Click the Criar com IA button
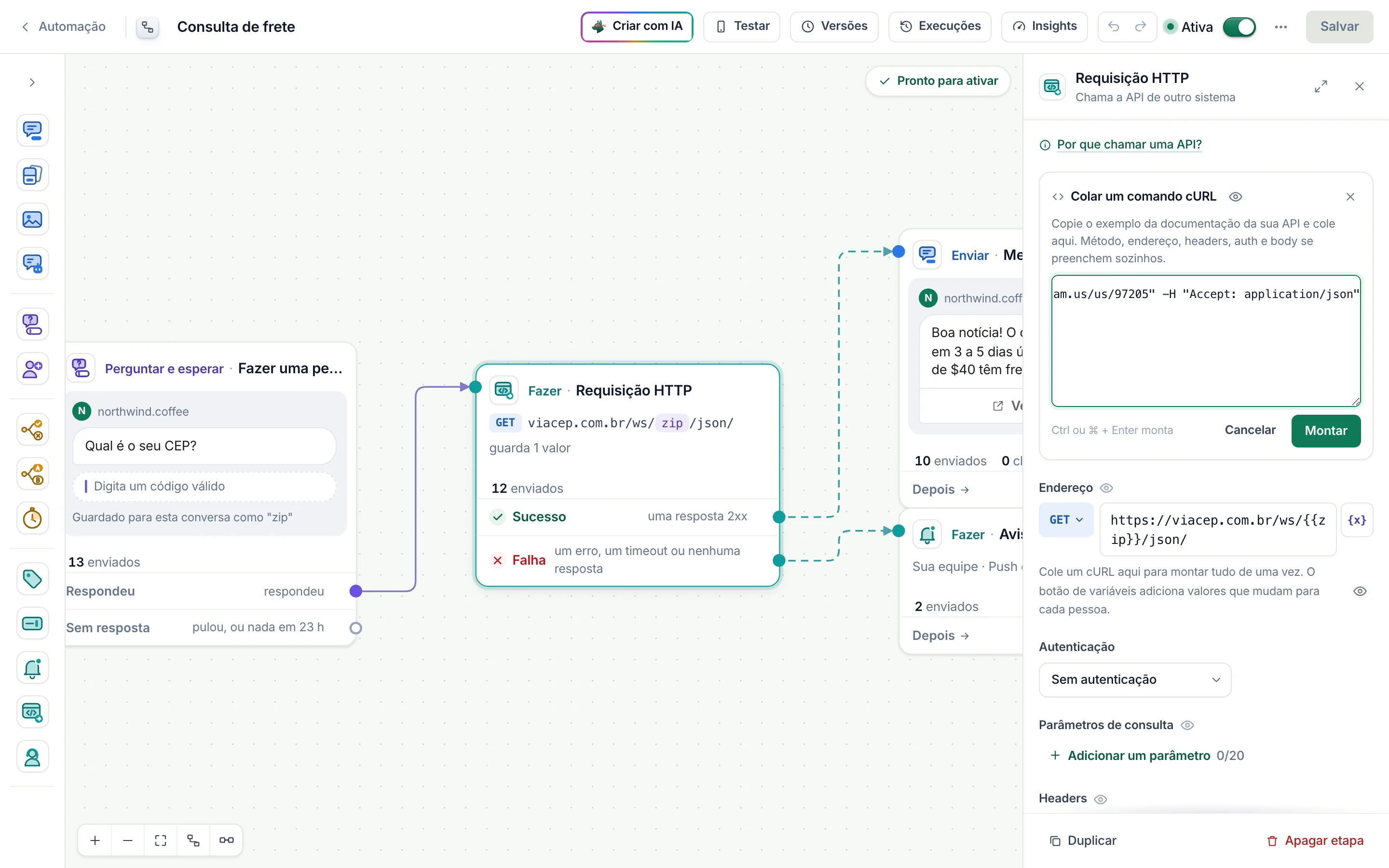Screen dimensions: 1389x868 [637, 27]
